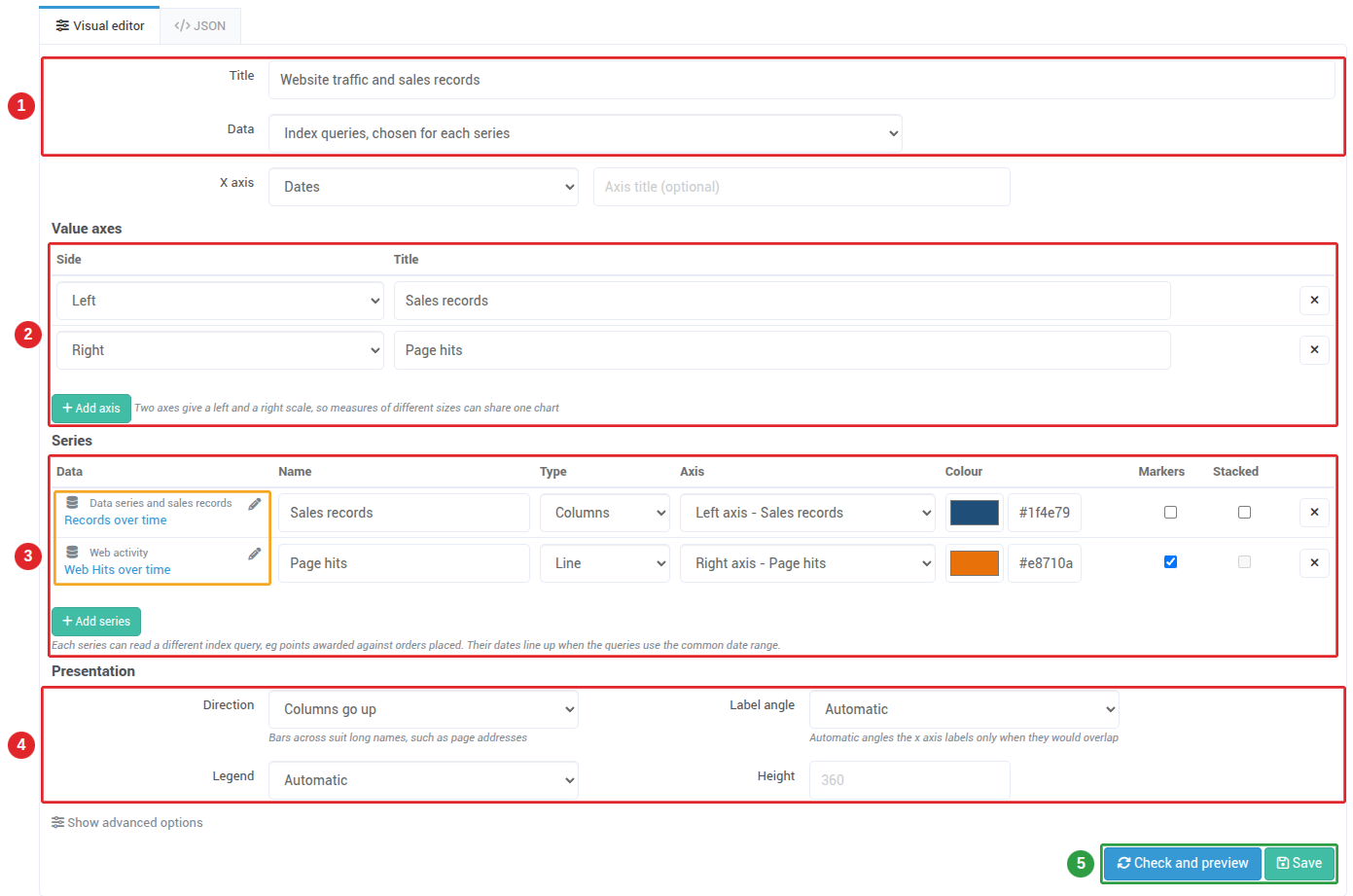This screenshot has width=1353, height=896.
Task: Pick the orange Page hits colour swatch
Action: point(975,563)
